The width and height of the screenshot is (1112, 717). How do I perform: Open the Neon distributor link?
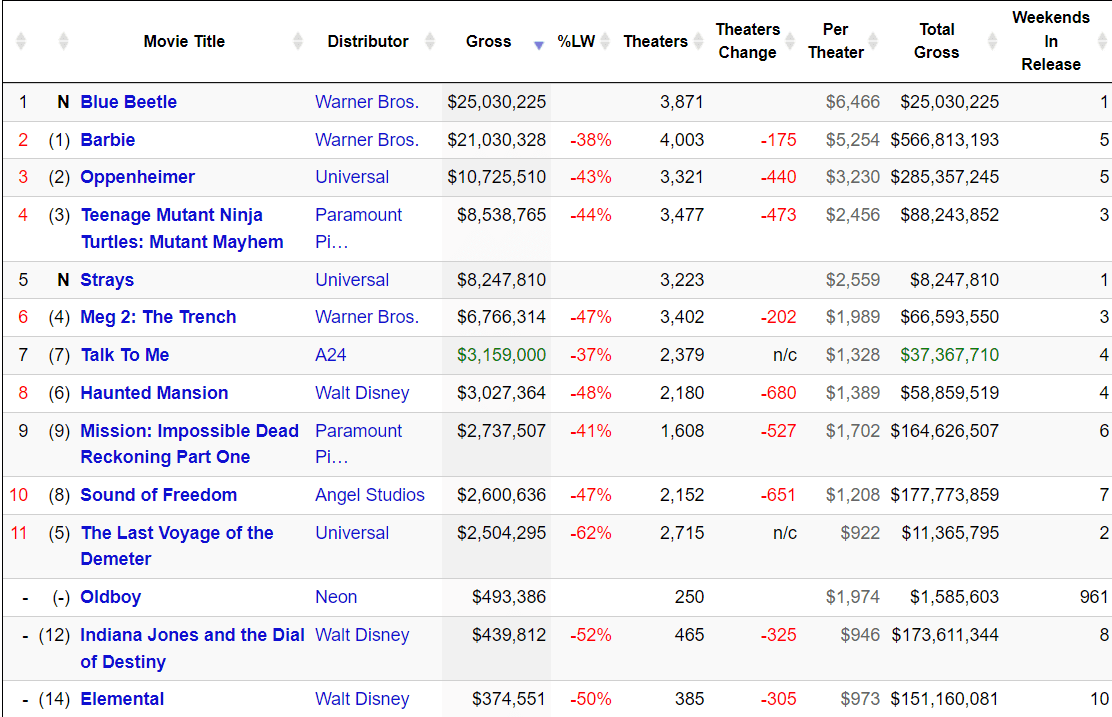[336, 597]
